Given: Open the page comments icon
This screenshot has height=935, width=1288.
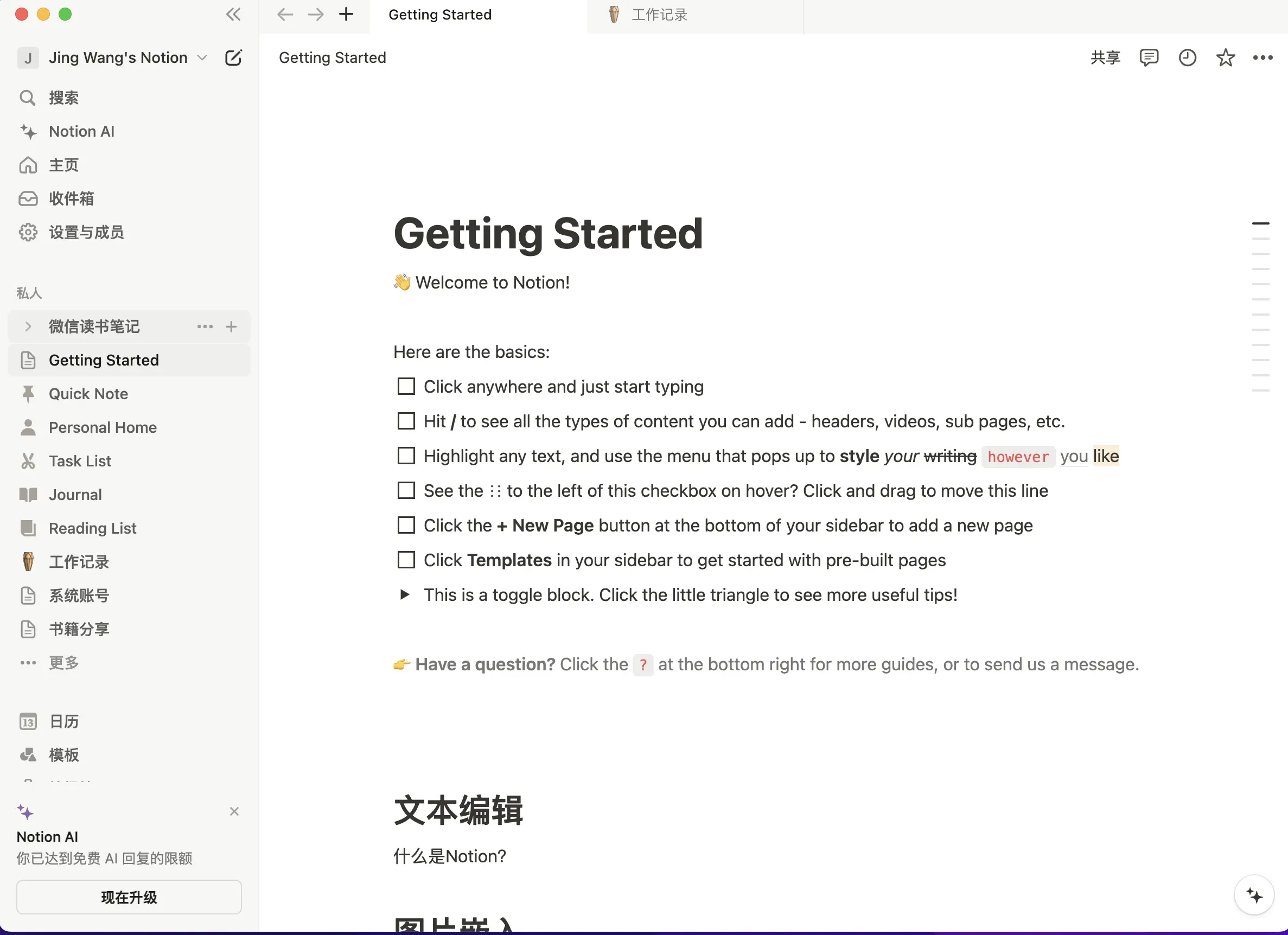Looking at the screenshot, I should tap(1149, 57).
